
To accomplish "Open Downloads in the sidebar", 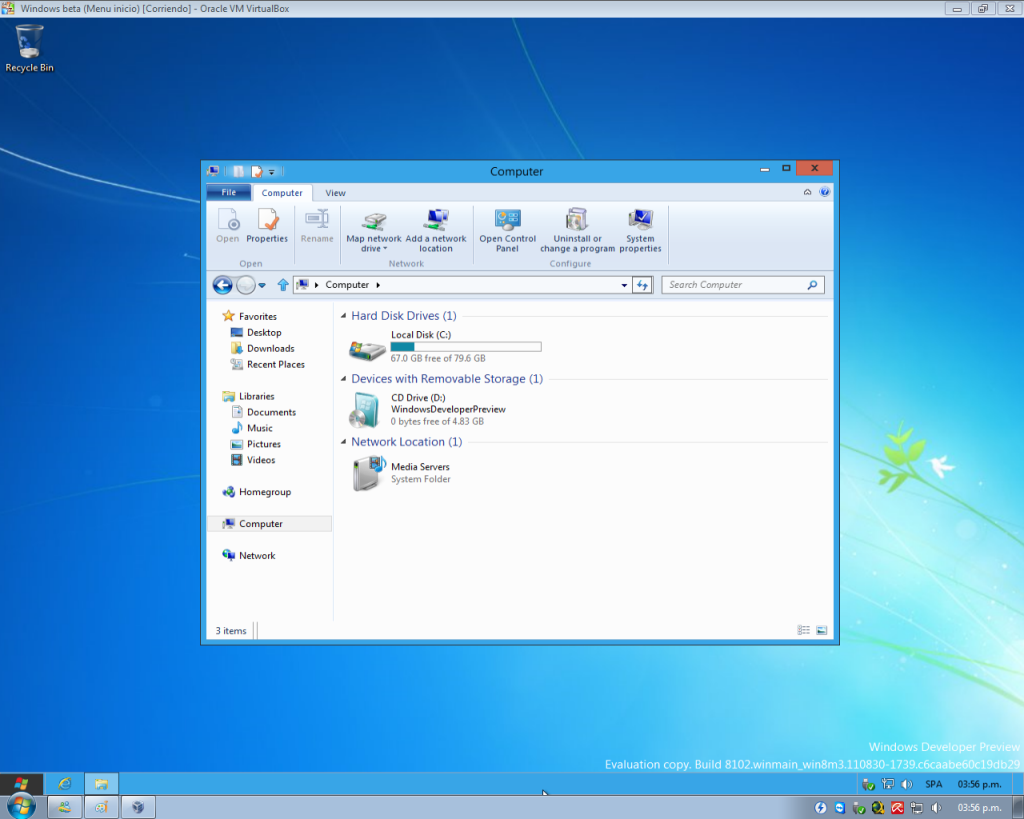I will pyautogui.click(x=270, y=348).
